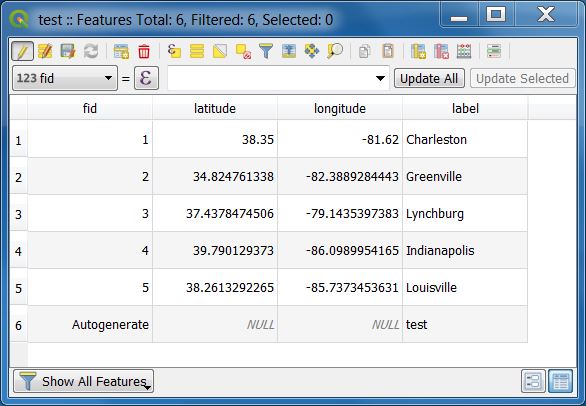The width and height of the screenshot is (586, 406).
Task: Open the fid field dropdown
Action: click(x=65, y=78)
